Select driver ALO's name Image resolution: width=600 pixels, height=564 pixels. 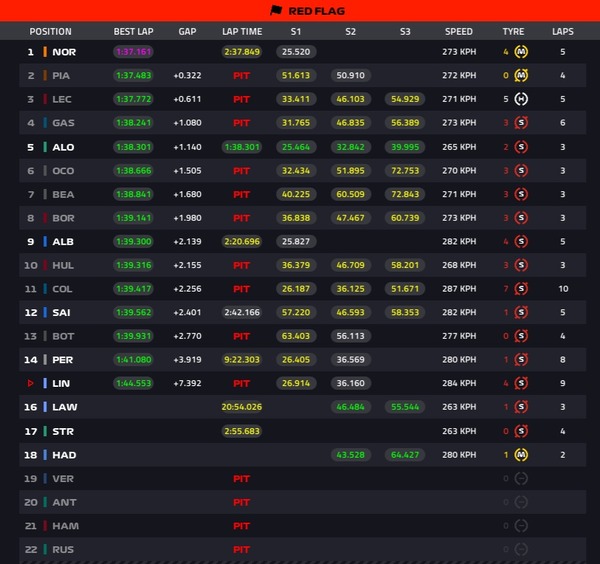coord(63,147)
